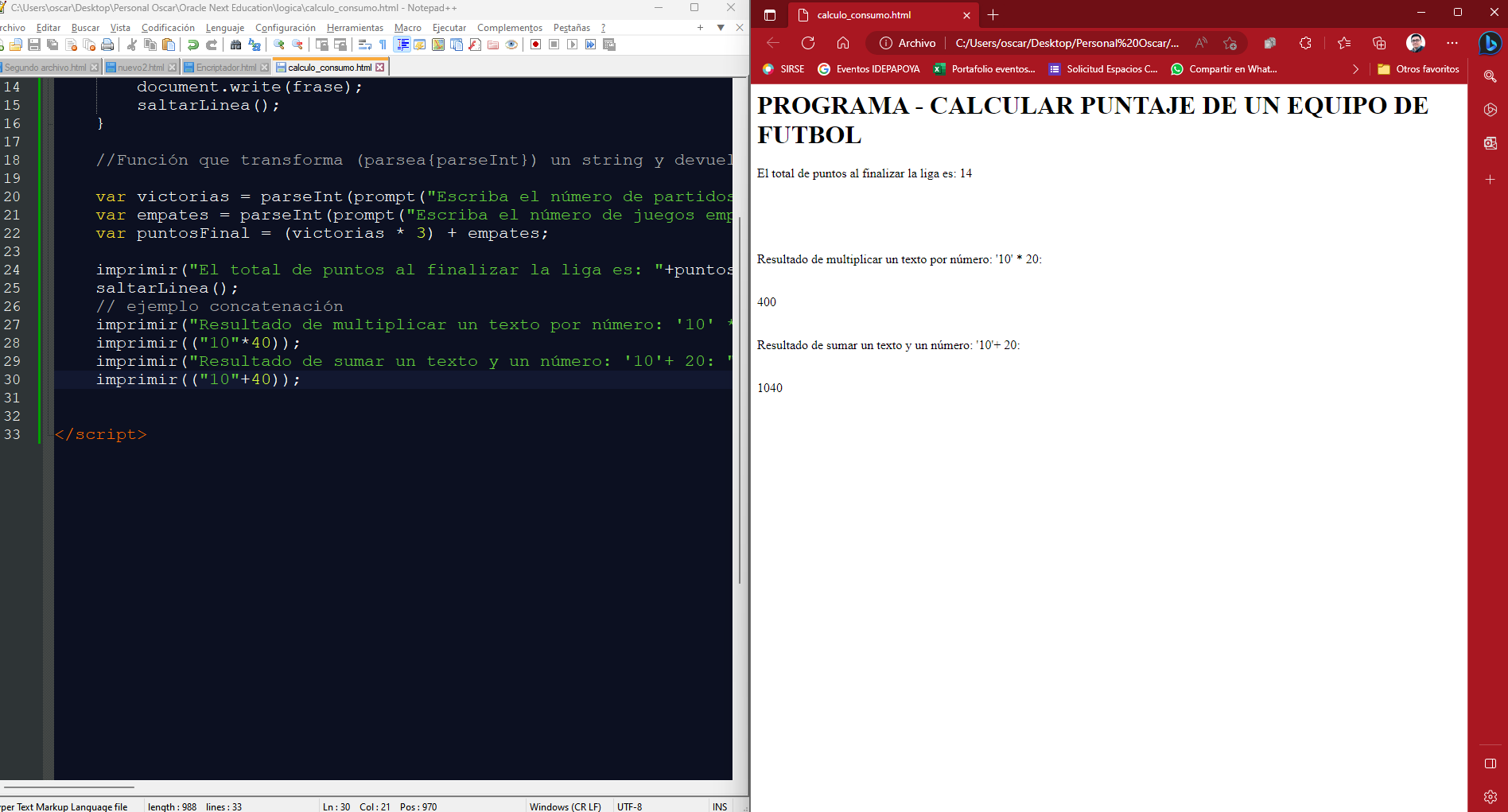Screen dimensions: 1508x812
Task: Click the Zoom Out magnifier icon
Action: tap(297, 45)
